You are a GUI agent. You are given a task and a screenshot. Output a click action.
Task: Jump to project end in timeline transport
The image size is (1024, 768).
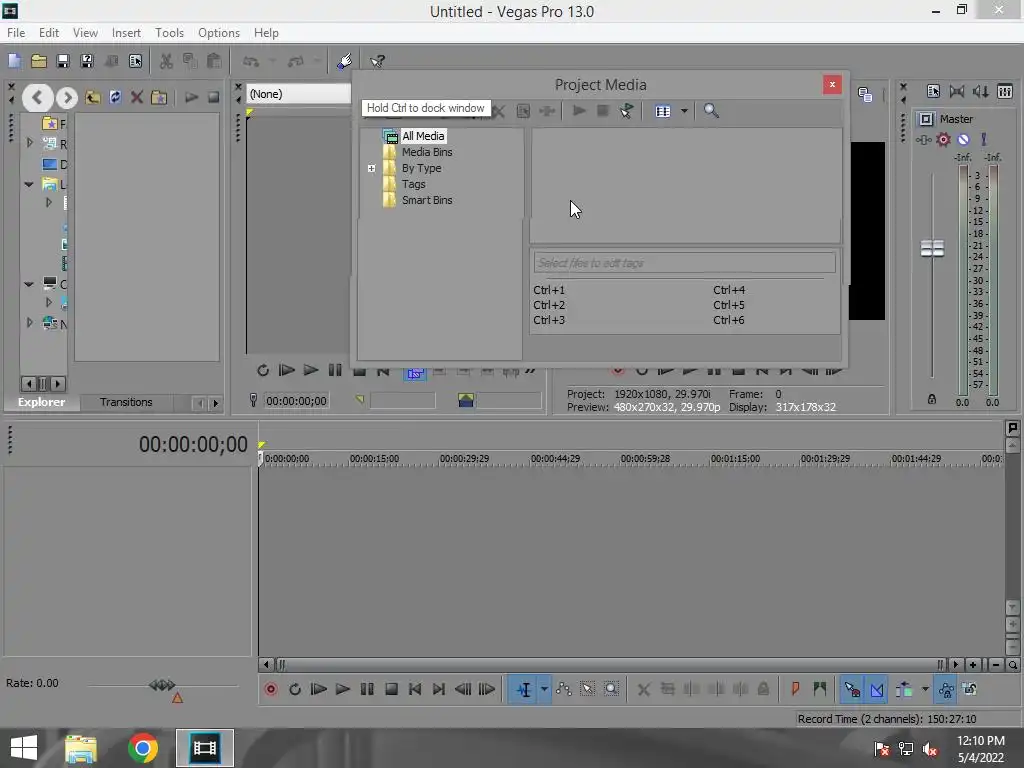(x=439, y=690)
